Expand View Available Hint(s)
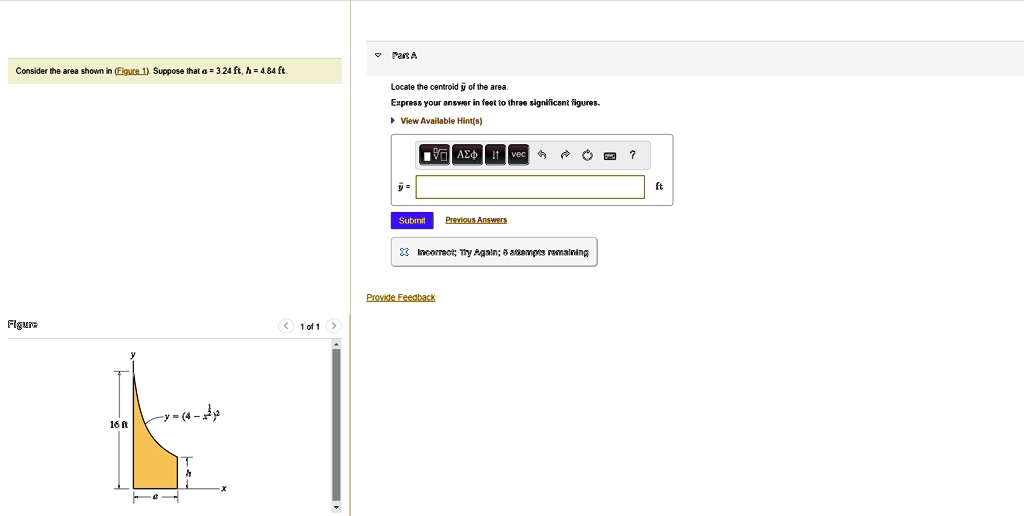Viewport: 1024px width, 516px height. [441, 121]
